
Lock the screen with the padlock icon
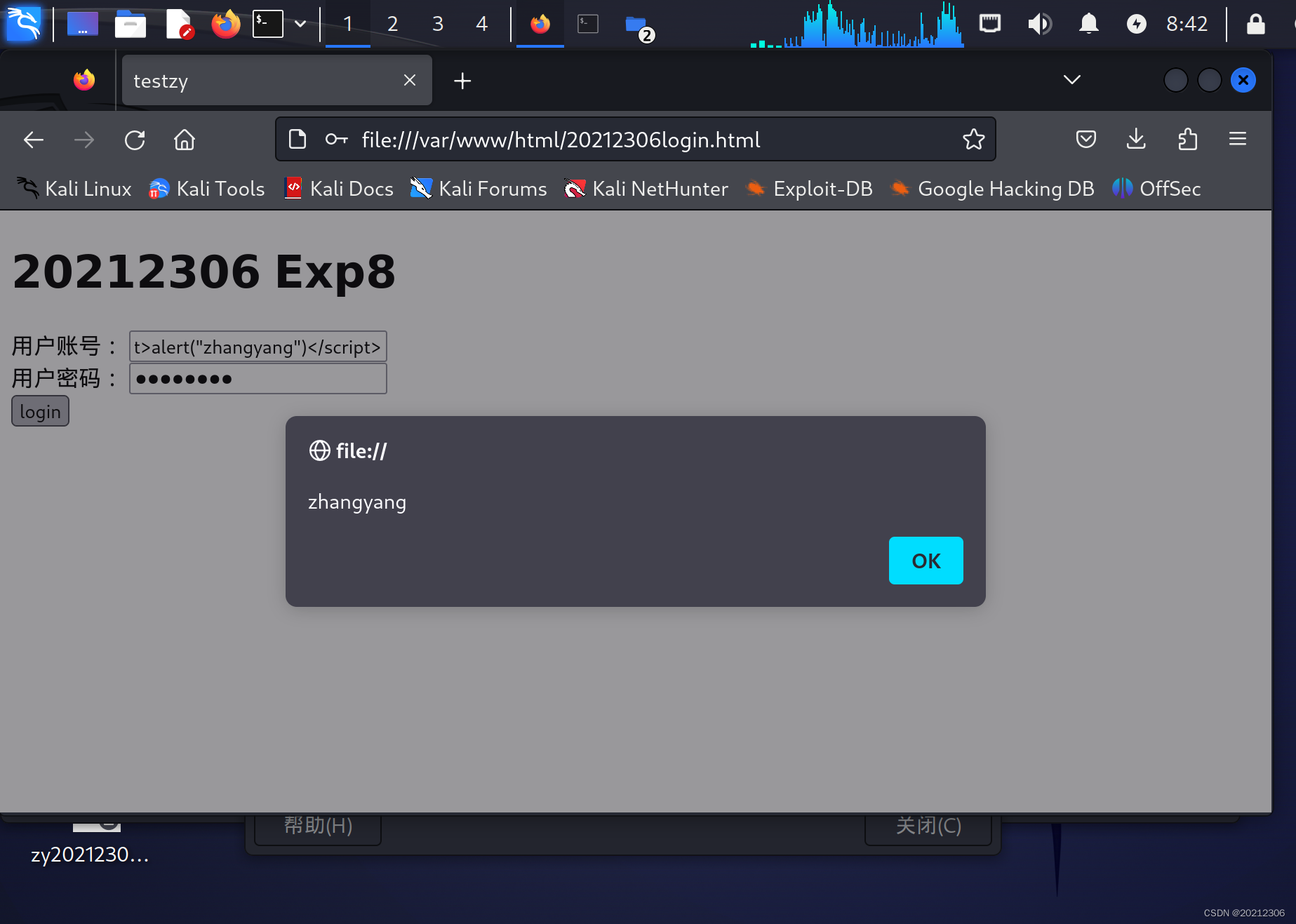(x=1256, y=24)
